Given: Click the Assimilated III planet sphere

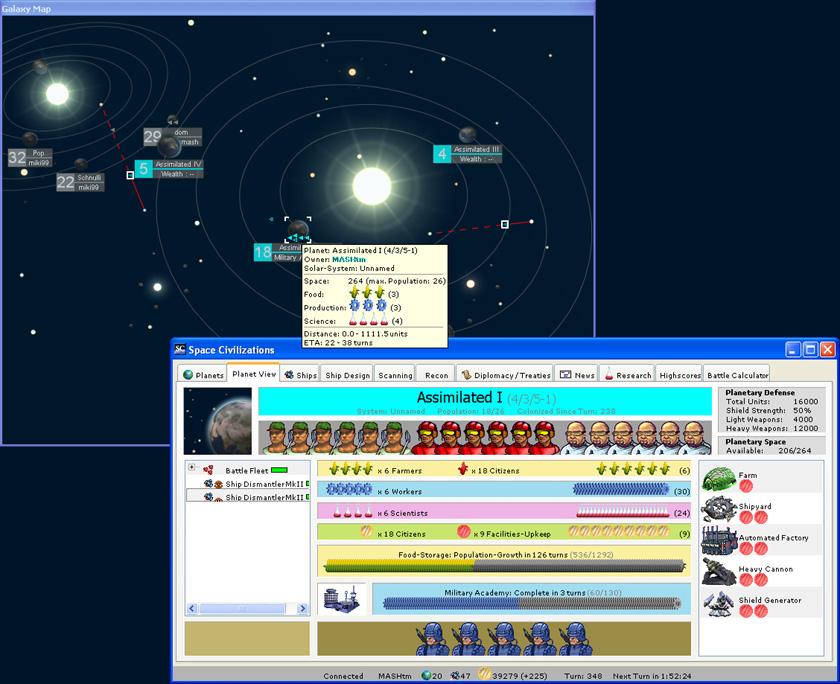Looking at the screenshot, I should [467, 135].
